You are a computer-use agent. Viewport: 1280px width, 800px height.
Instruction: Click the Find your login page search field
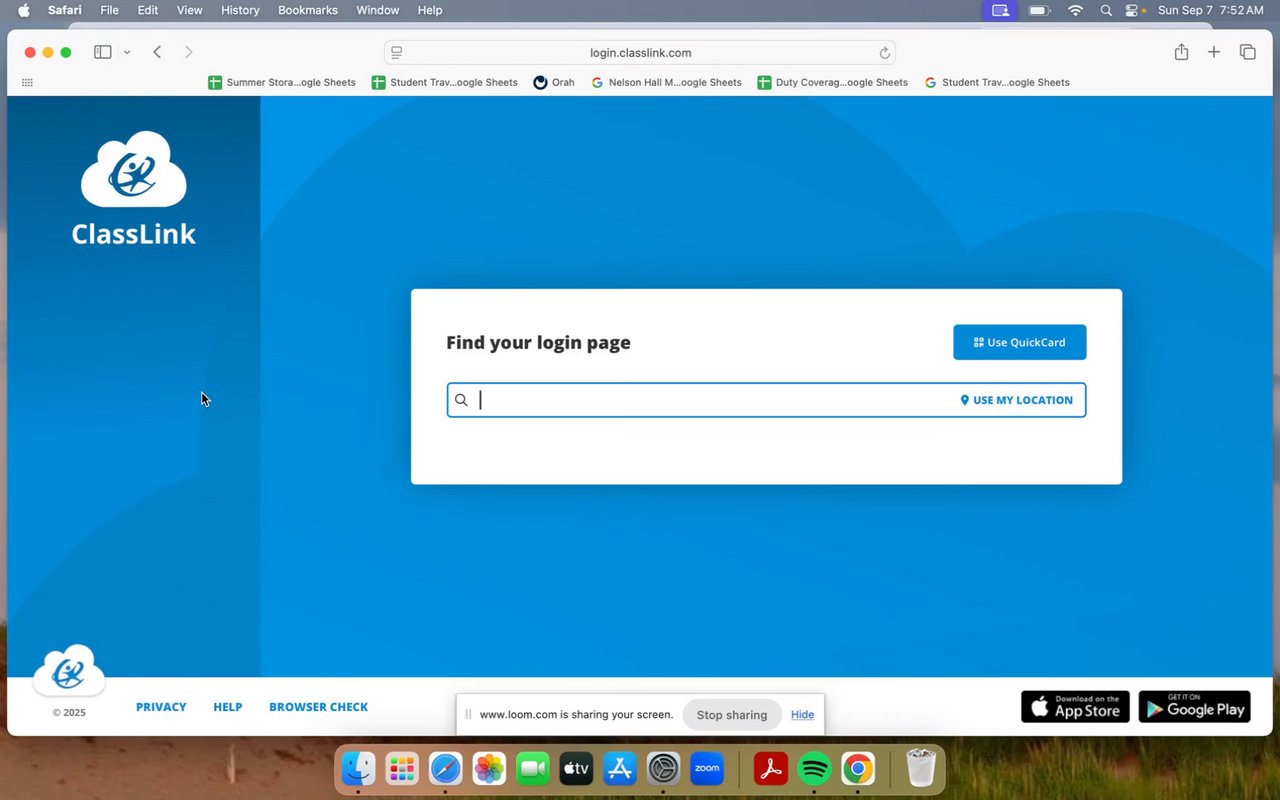point(766,400)
